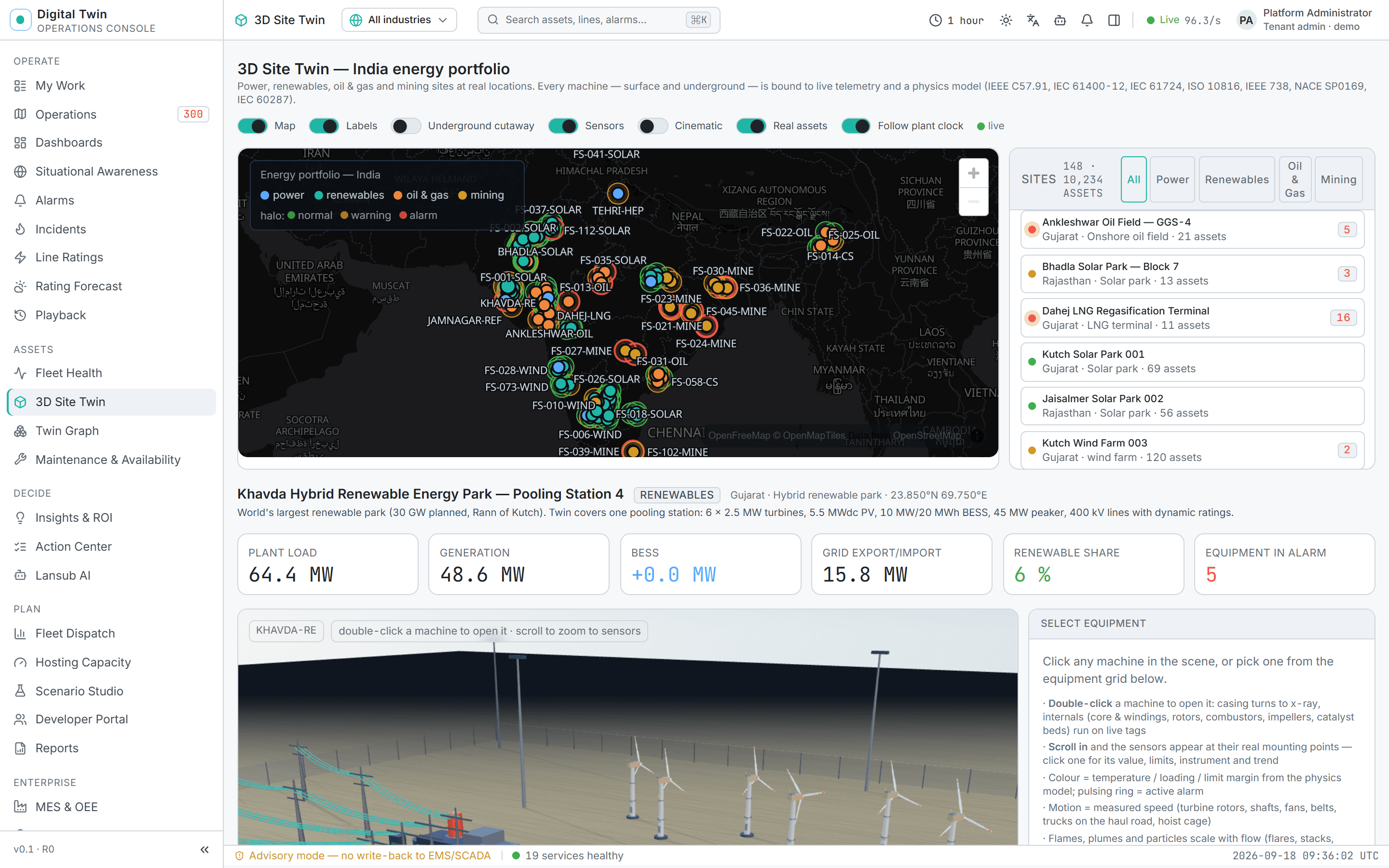1389x868 pixels.
Task: Open Hosting Capacity page
Action: (x=111, y=663)
